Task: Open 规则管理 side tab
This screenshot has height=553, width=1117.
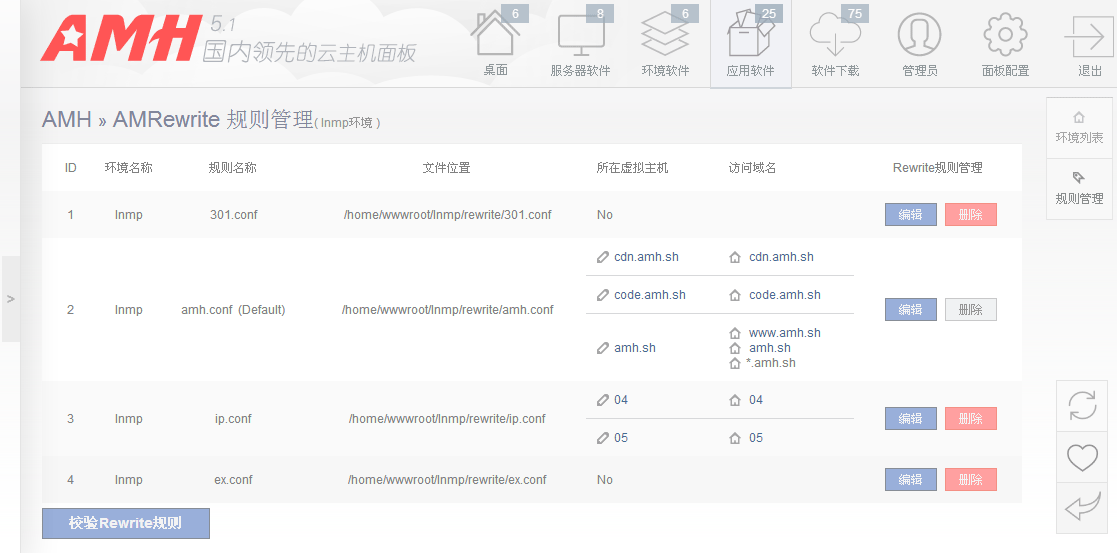Action: pyautogui.click(x=1079, y=188)
